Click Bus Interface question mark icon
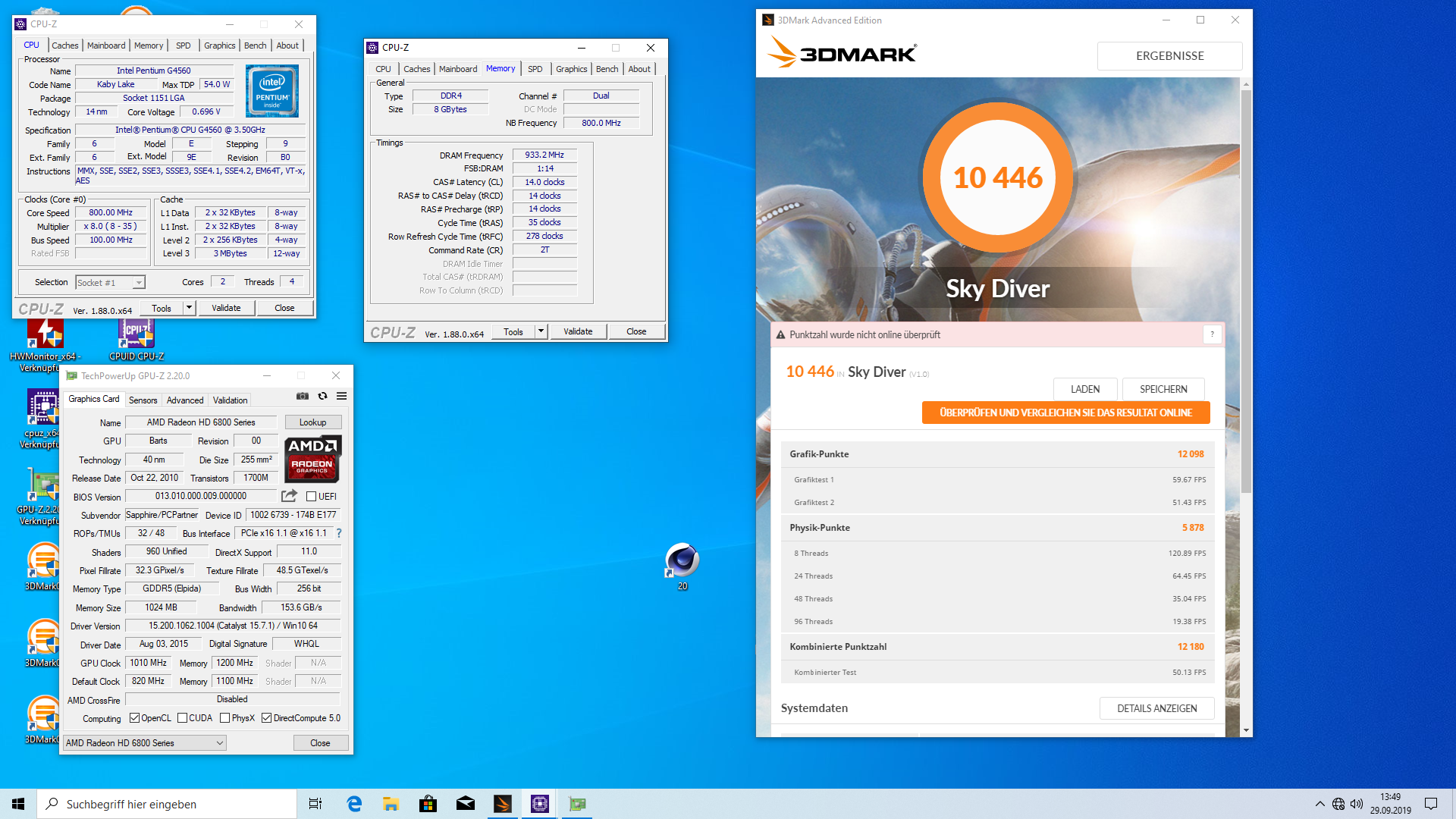This screenshot has height=819, width=1456. coord(339,533)
